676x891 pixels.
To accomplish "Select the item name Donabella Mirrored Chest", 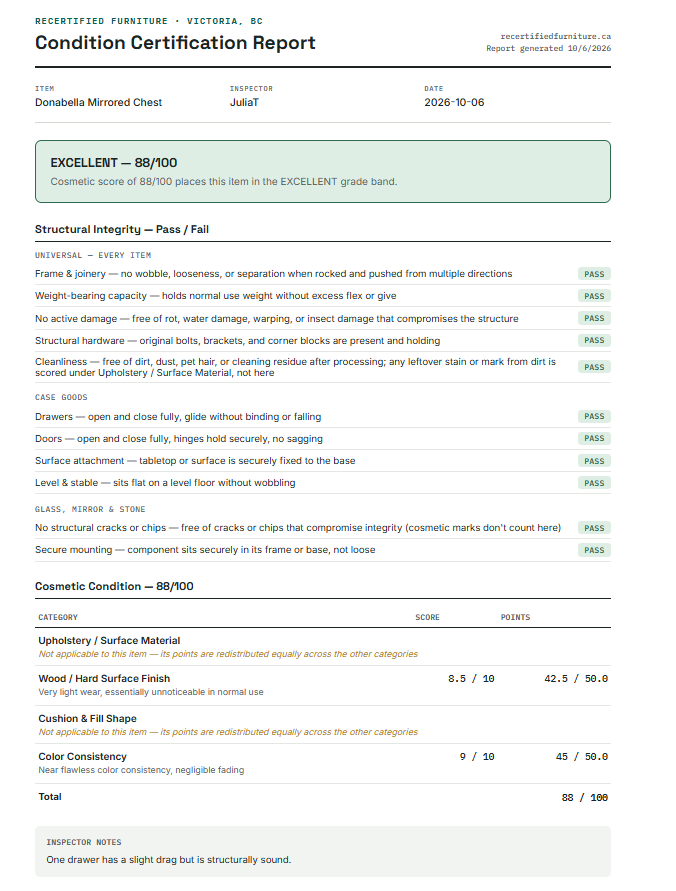I will [x=98, y=102].
